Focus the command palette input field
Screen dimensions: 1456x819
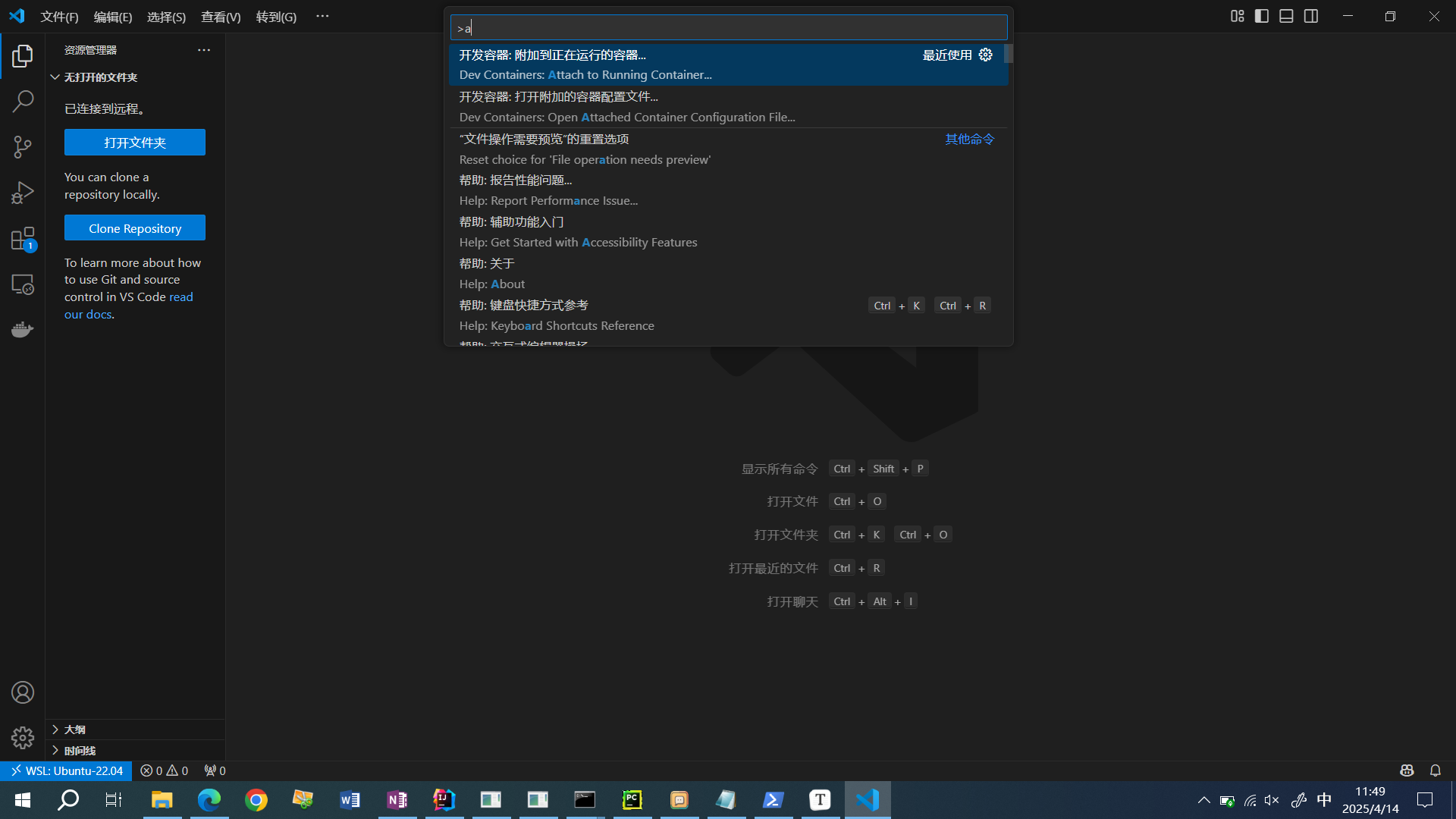point(729,28)
